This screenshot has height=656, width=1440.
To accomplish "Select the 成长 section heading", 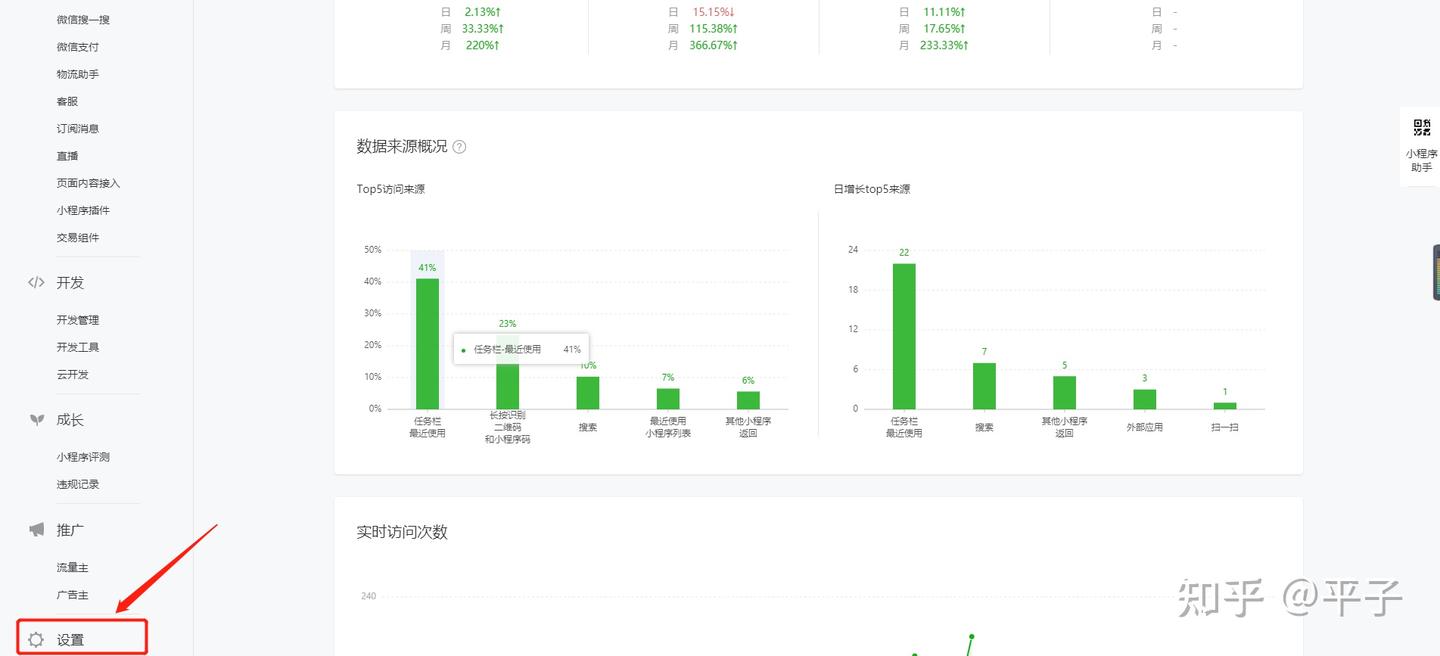I will (x=70, y=420).
